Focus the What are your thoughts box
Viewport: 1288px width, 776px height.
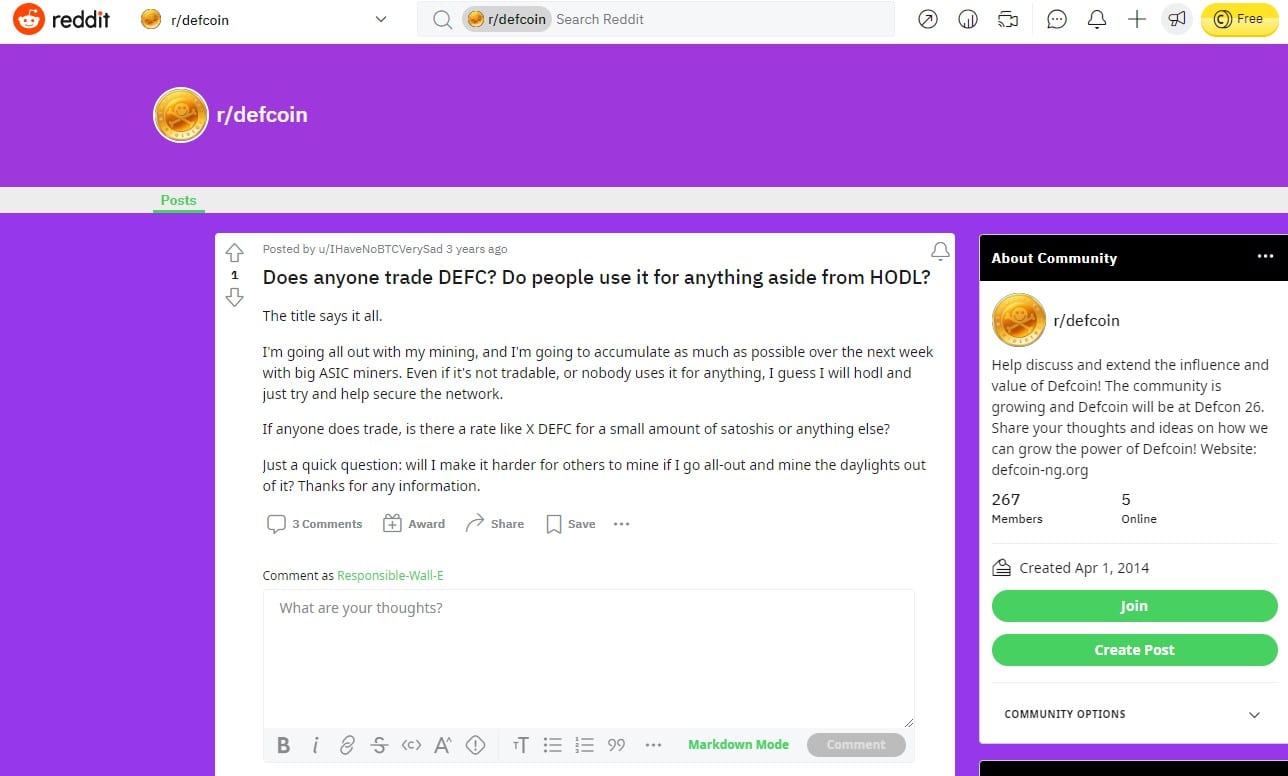tap(589, 658)
